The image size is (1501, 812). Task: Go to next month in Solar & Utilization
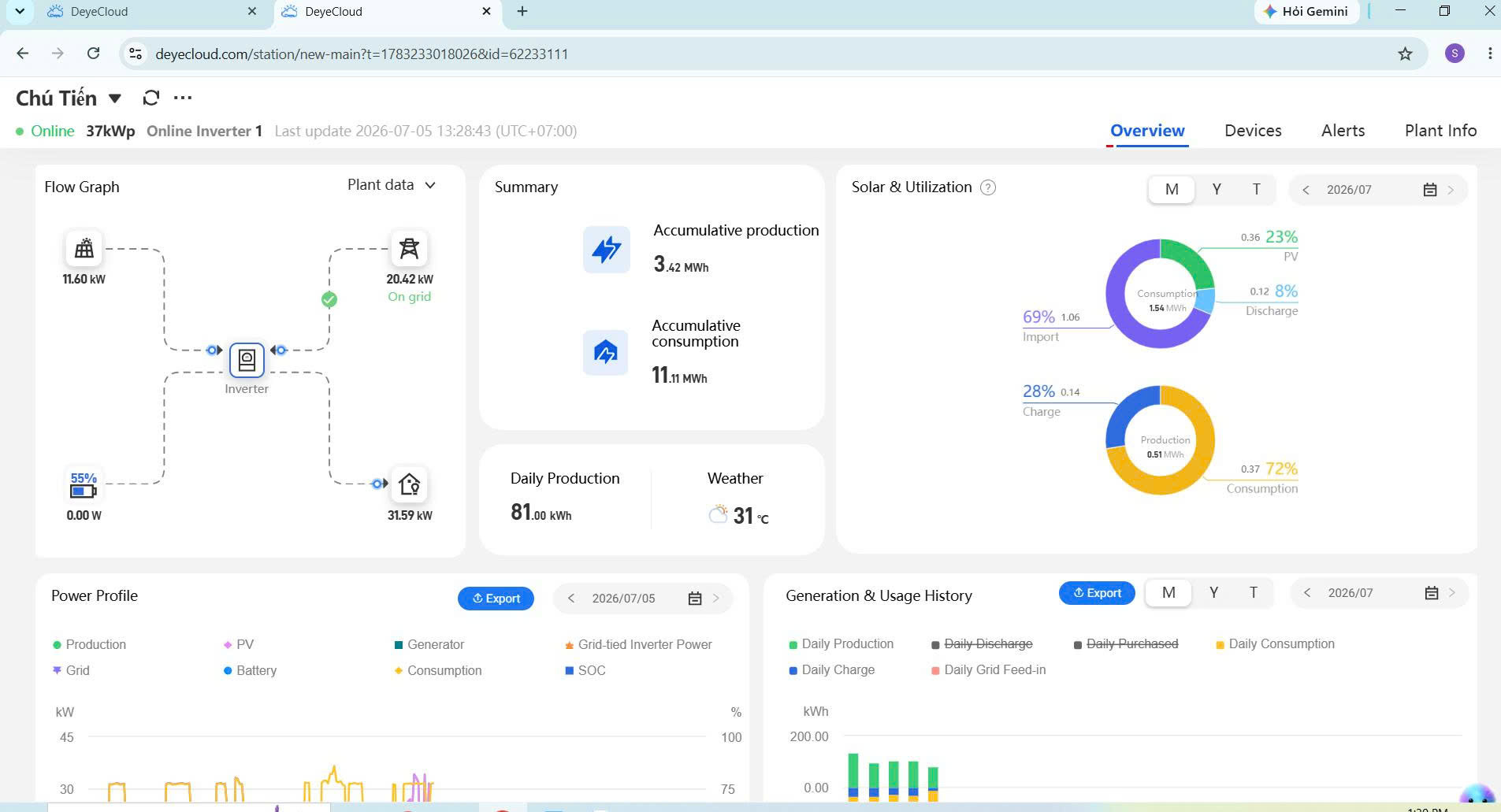pyautogui.click(x=1451, y=190)
